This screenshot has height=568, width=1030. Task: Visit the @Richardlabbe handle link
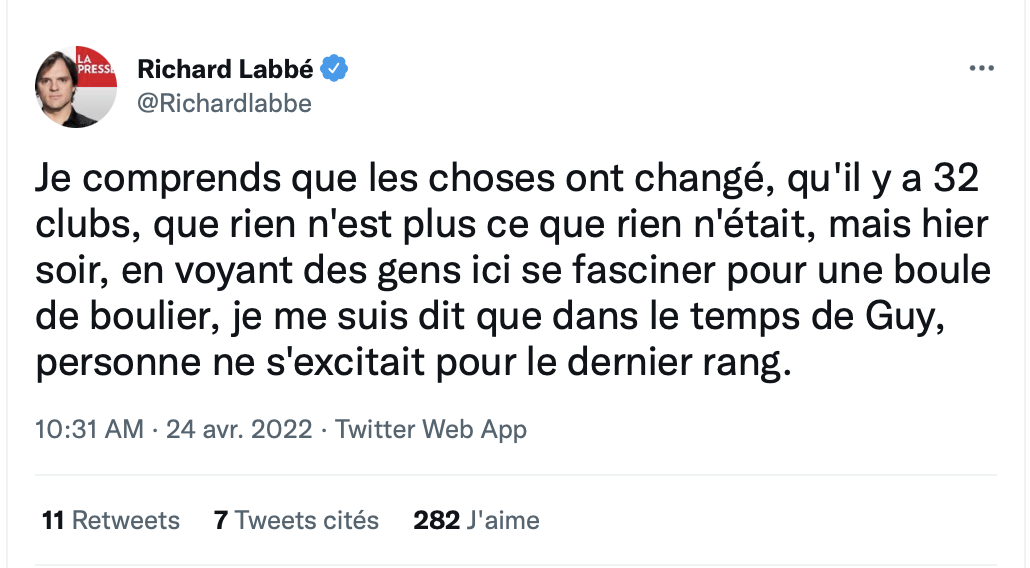click(224, 103)
